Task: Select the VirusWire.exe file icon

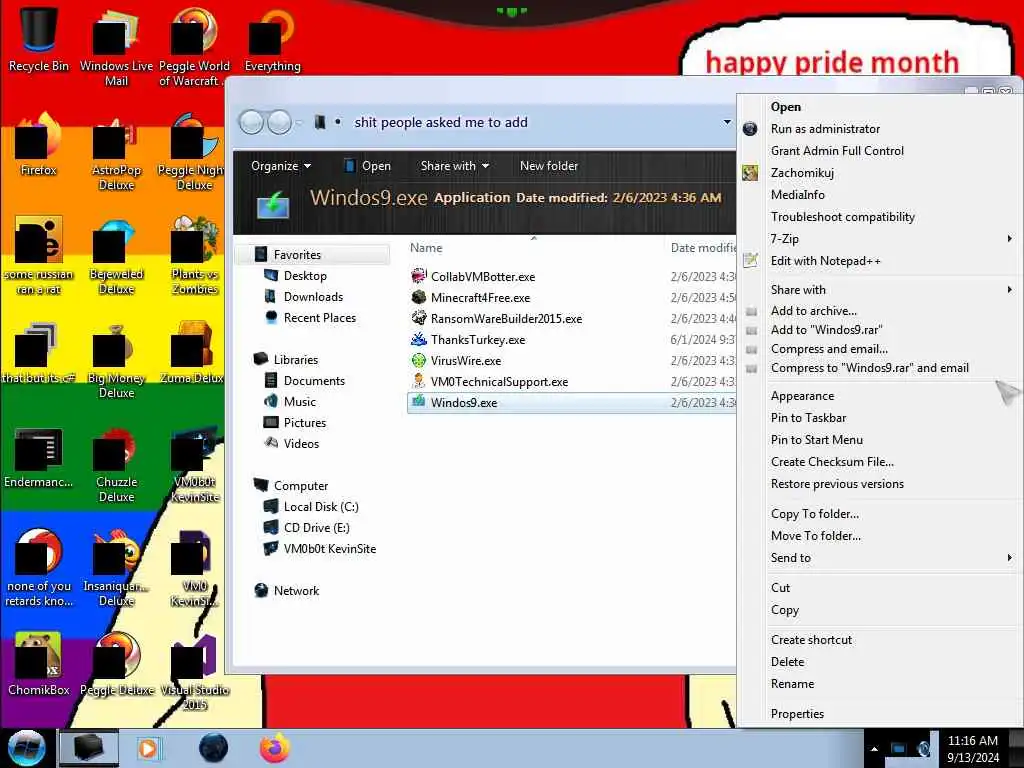Action: (x=419, y=360)
